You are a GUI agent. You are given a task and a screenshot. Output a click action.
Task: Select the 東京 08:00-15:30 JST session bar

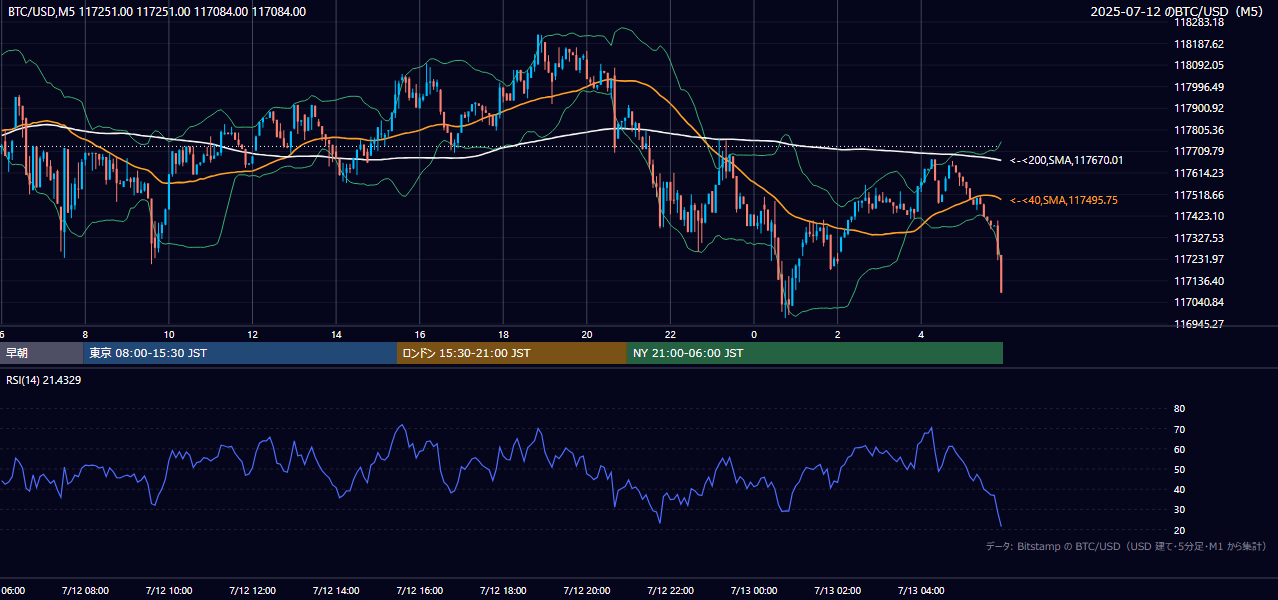[x=240, y=353]
